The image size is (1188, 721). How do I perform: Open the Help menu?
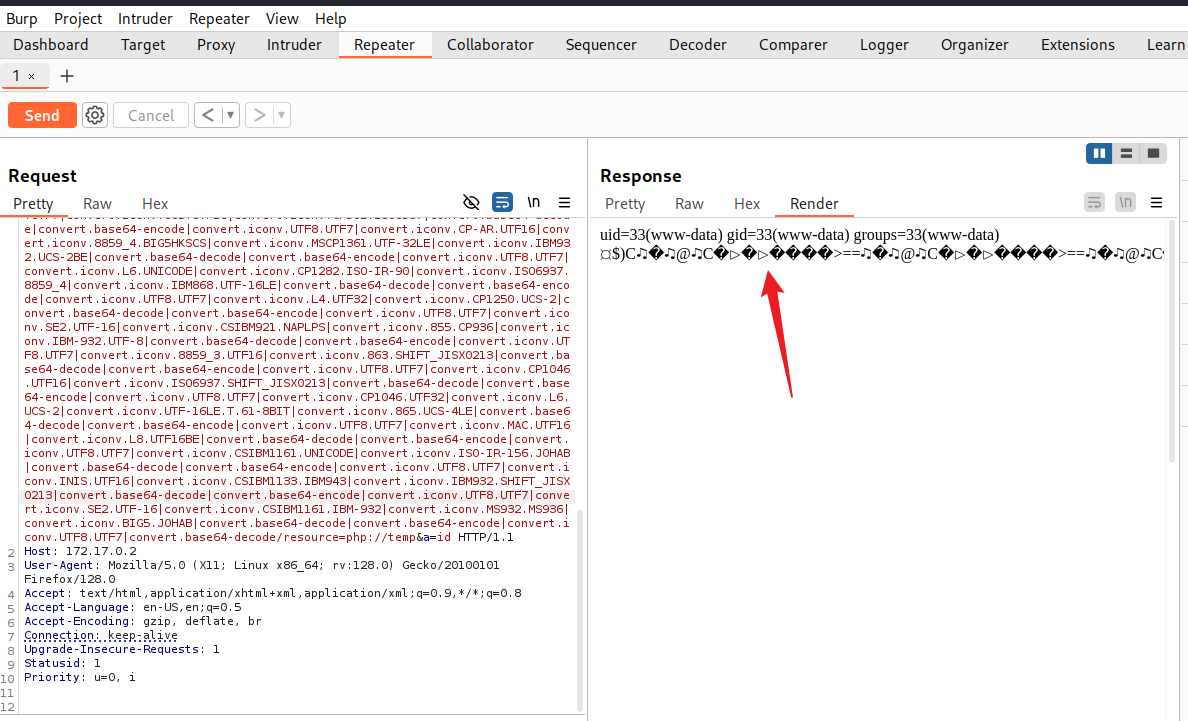click(x=330, y=18)
